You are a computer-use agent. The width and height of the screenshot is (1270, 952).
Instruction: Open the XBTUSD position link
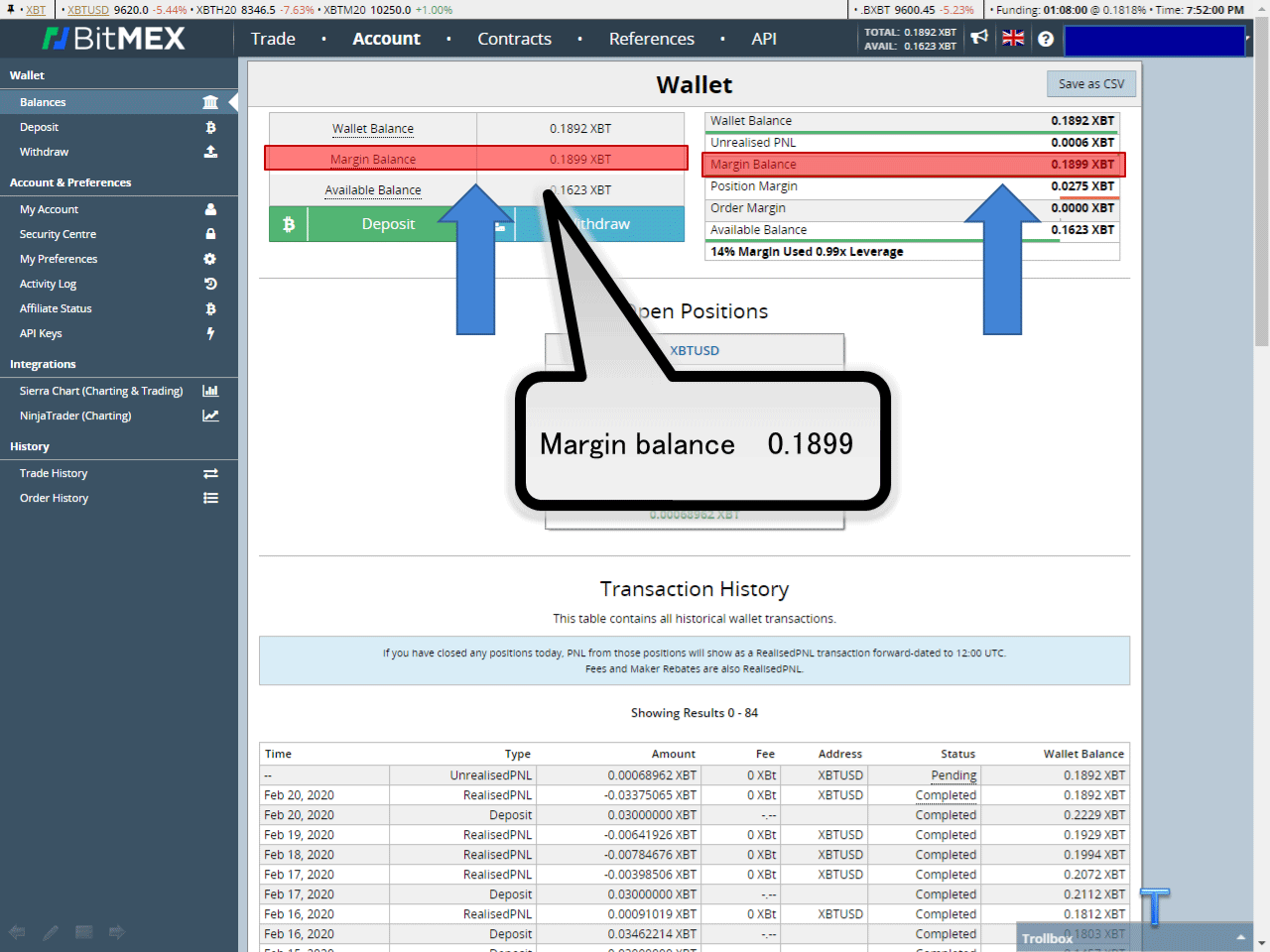tap(695, 351)
